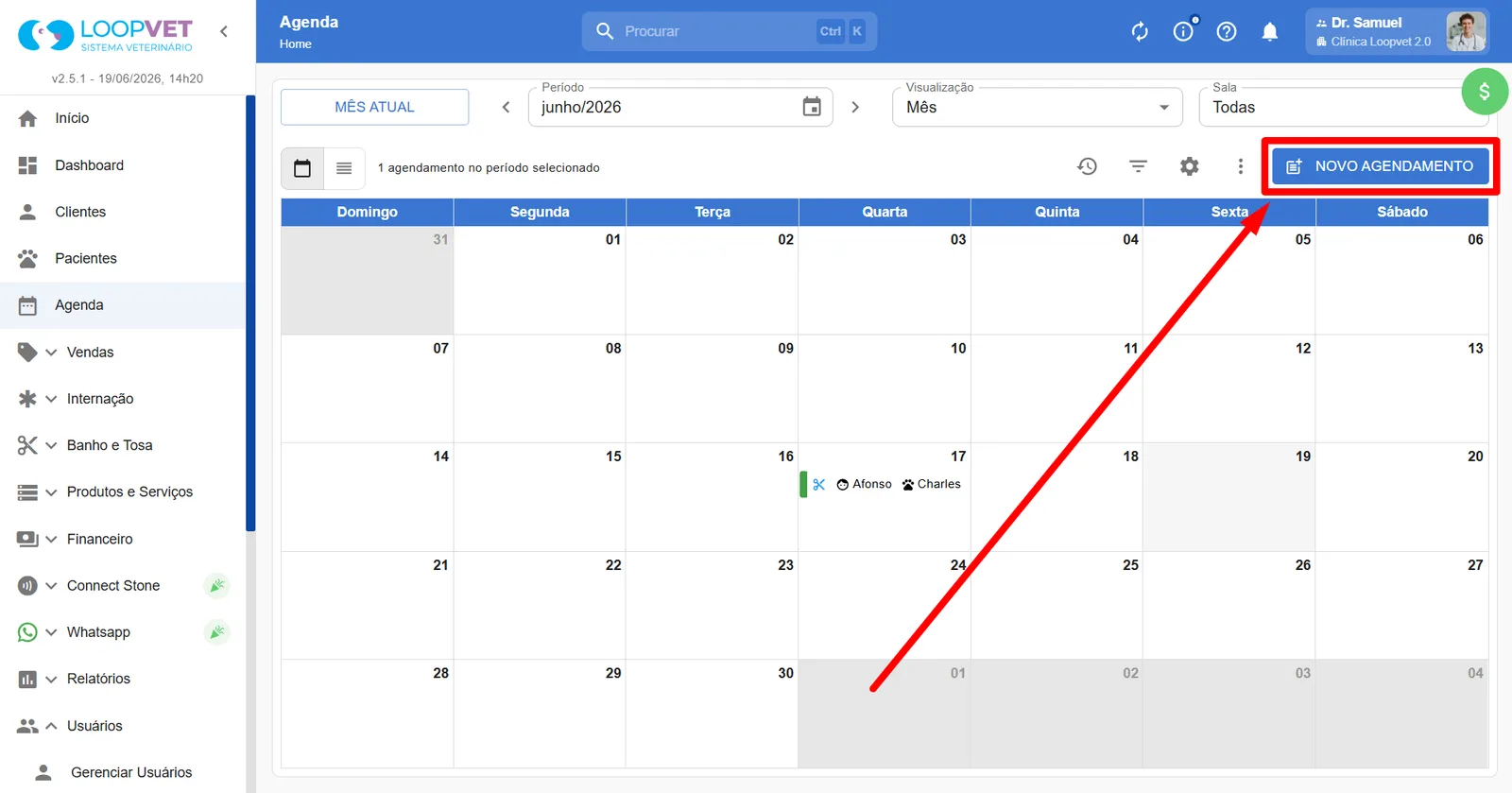
Task: Open the Visualização Mês dropdown
Action: (x=1037, y=107)
